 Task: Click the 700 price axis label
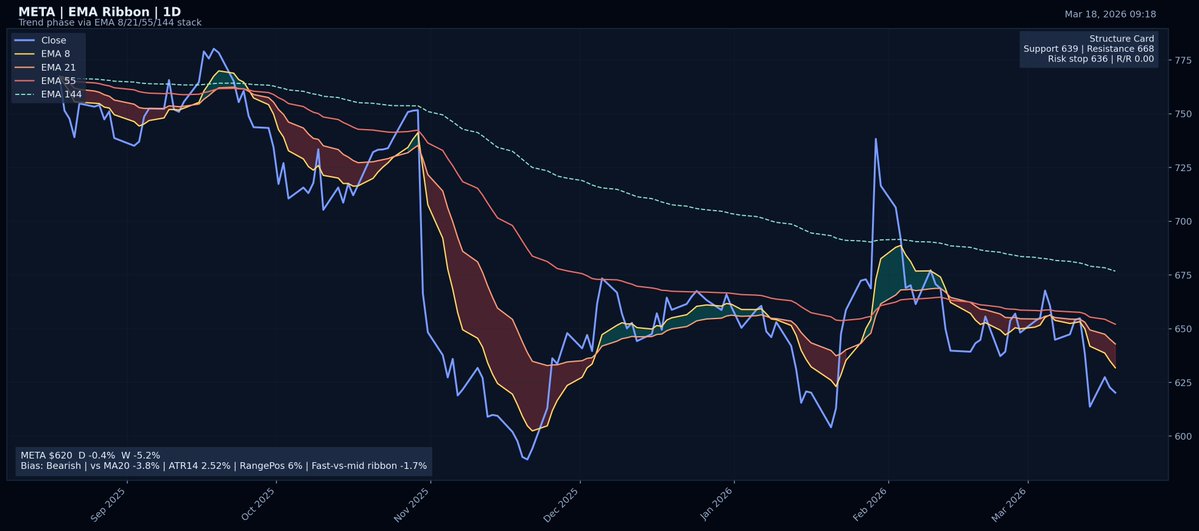click(x=1184, y=222)
